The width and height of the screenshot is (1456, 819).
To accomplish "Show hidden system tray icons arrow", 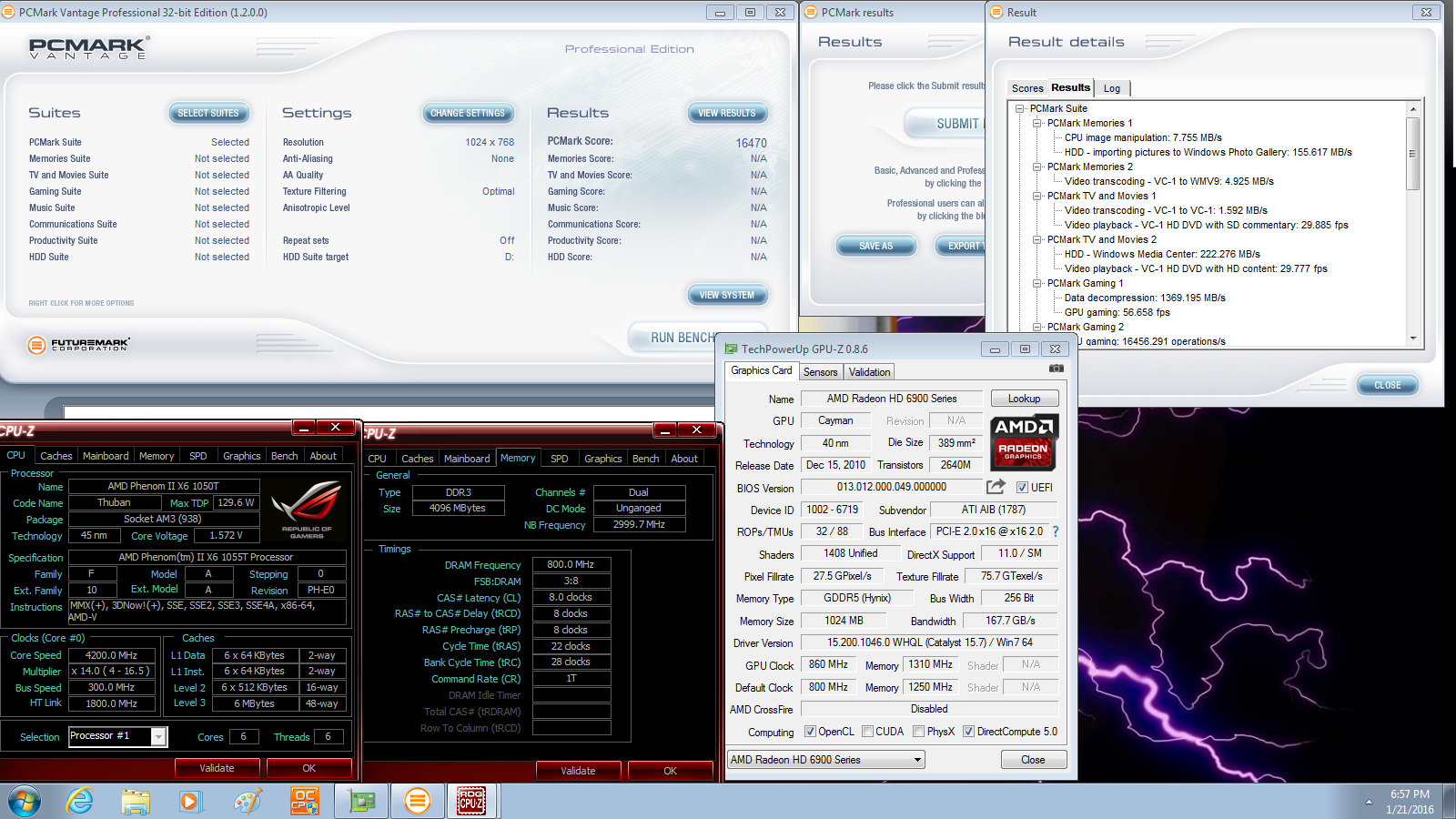I will [1369, 802].
